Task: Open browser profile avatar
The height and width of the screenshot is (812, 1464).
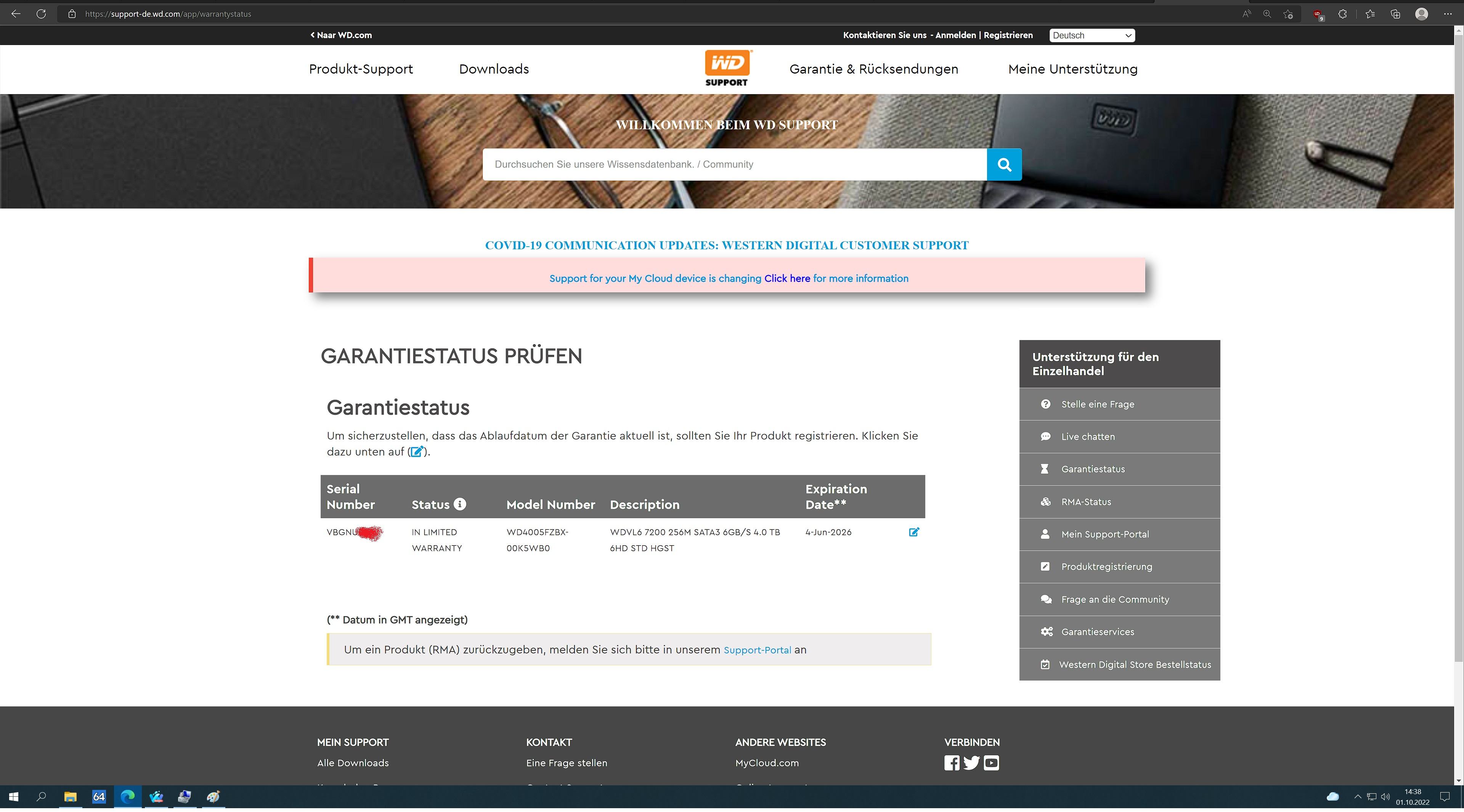Action: click(x=1421, y=14)
